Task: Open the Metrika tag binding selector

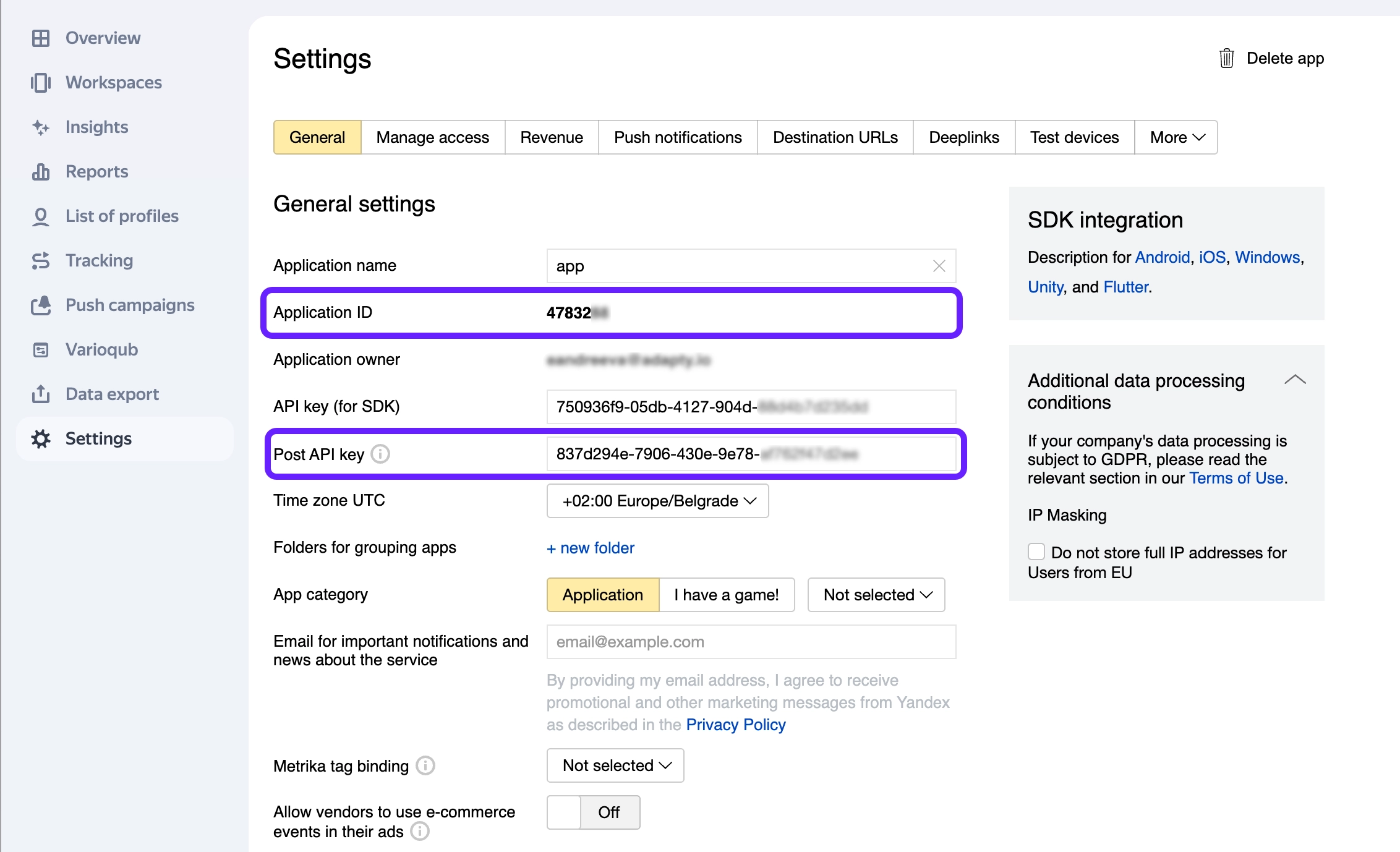Action: coord(615,765)
